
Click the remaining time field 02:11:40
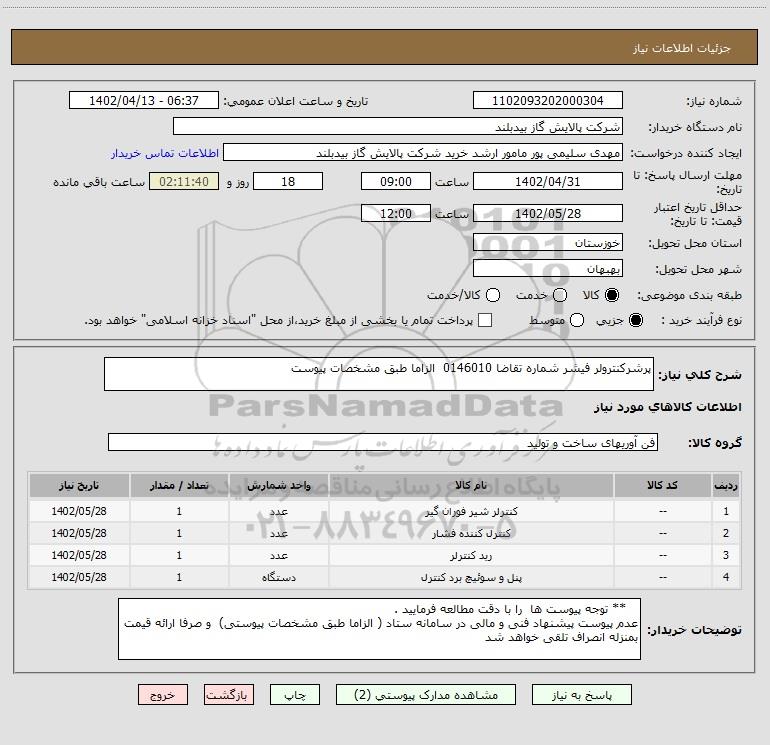pyautogui.click(x=184, y=181)
